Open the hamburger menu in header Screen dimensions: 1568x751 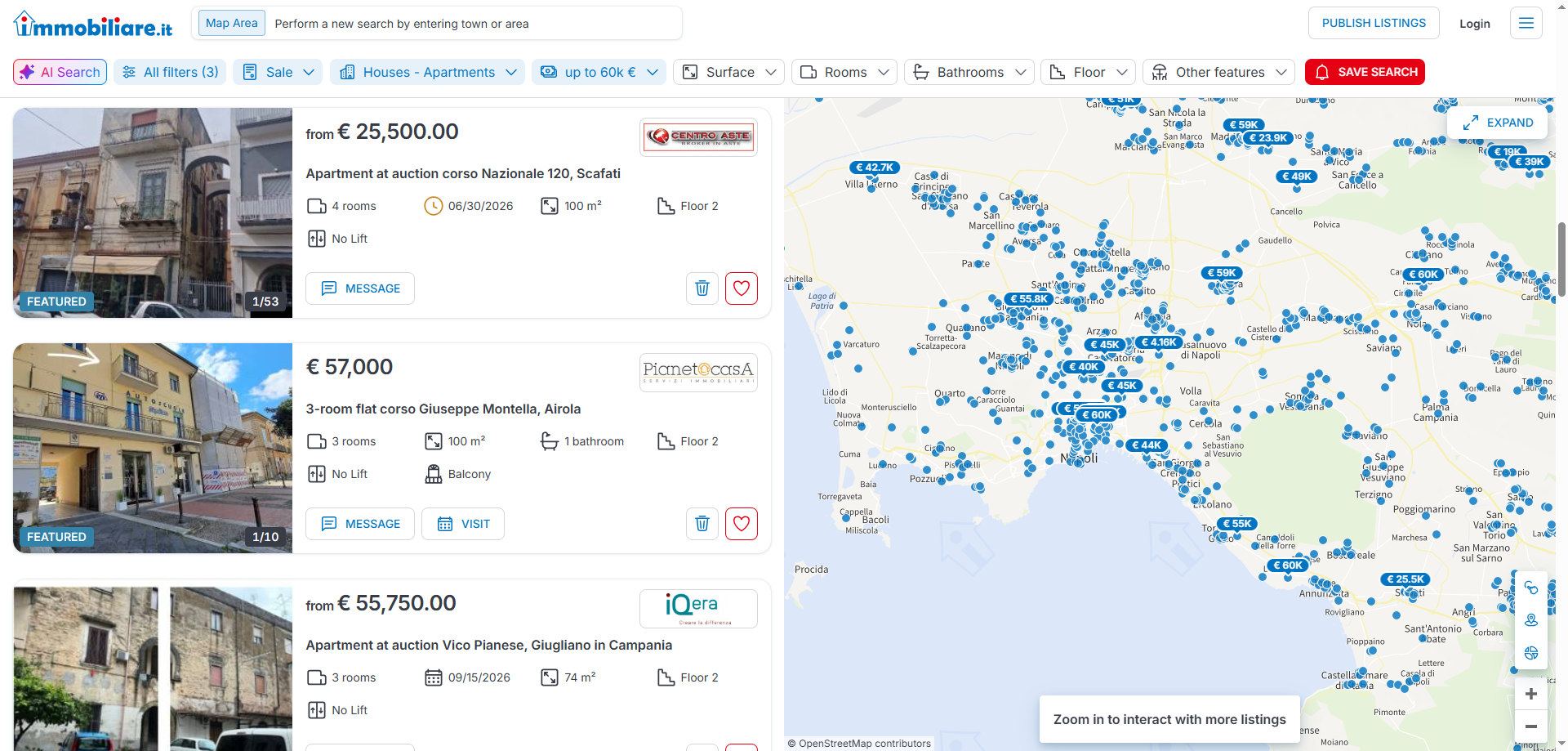pyautogui.click(x=1526, y=23)
